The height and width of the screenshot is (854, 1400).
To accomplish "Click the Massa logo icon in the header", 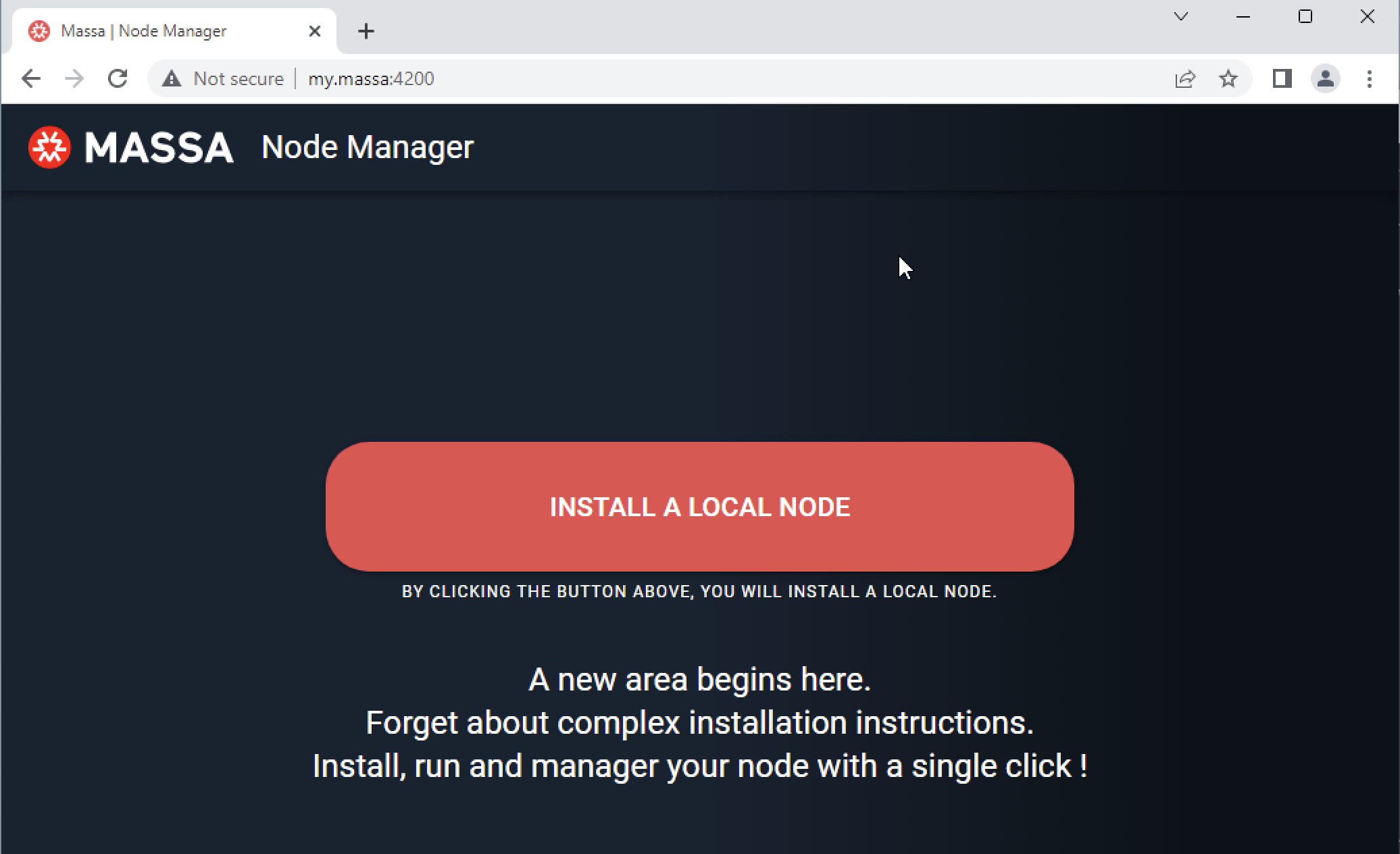I will 48,147.
